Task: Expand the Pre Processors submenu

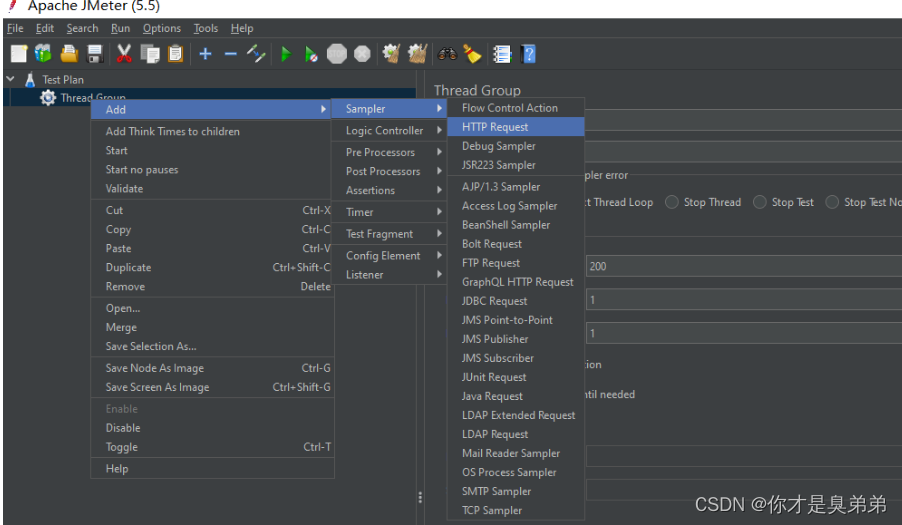Action: pyautogui.click(x=389, y=152)
